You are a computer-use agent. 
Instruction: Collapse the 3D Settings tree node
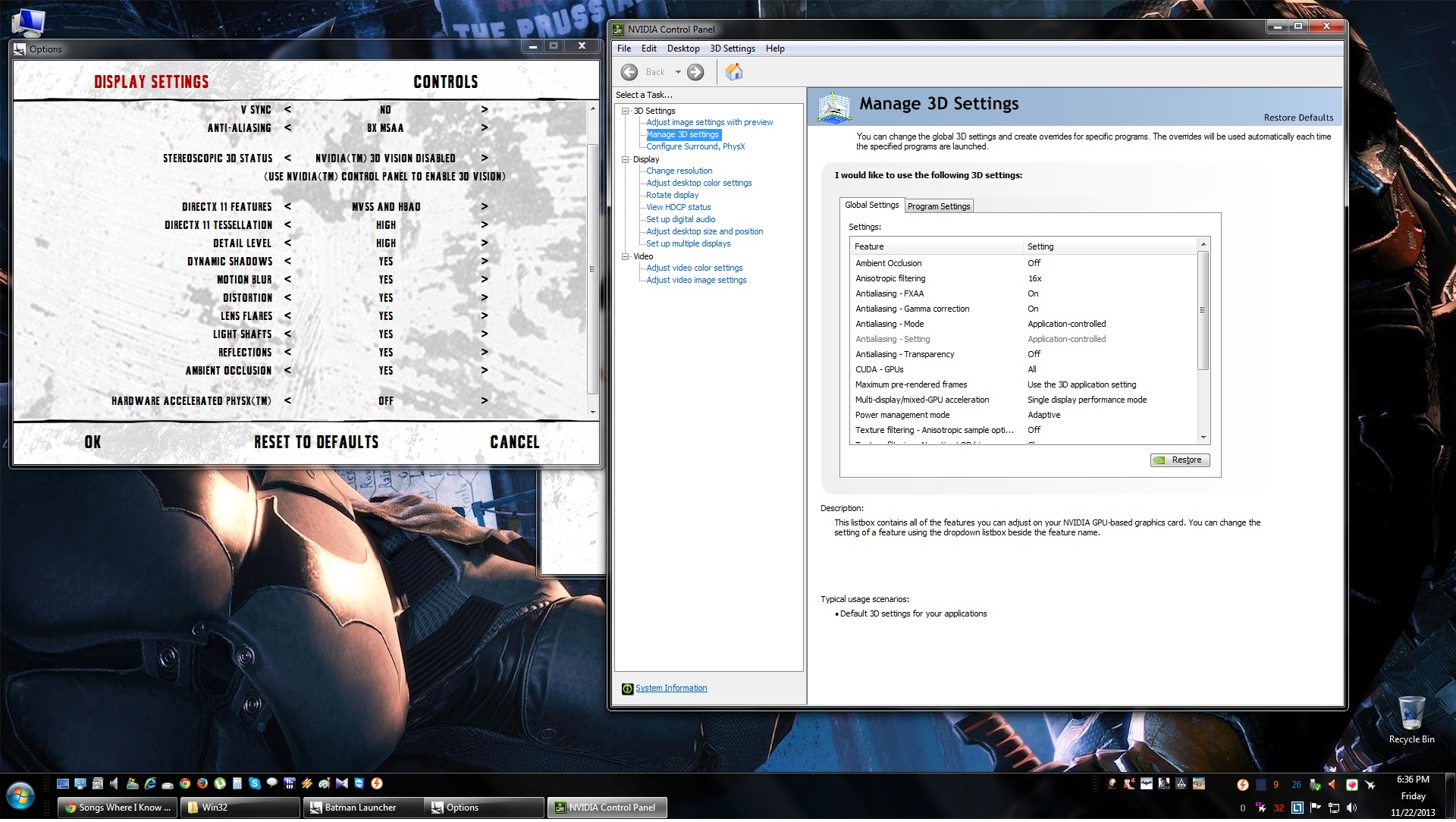point(626,111)
